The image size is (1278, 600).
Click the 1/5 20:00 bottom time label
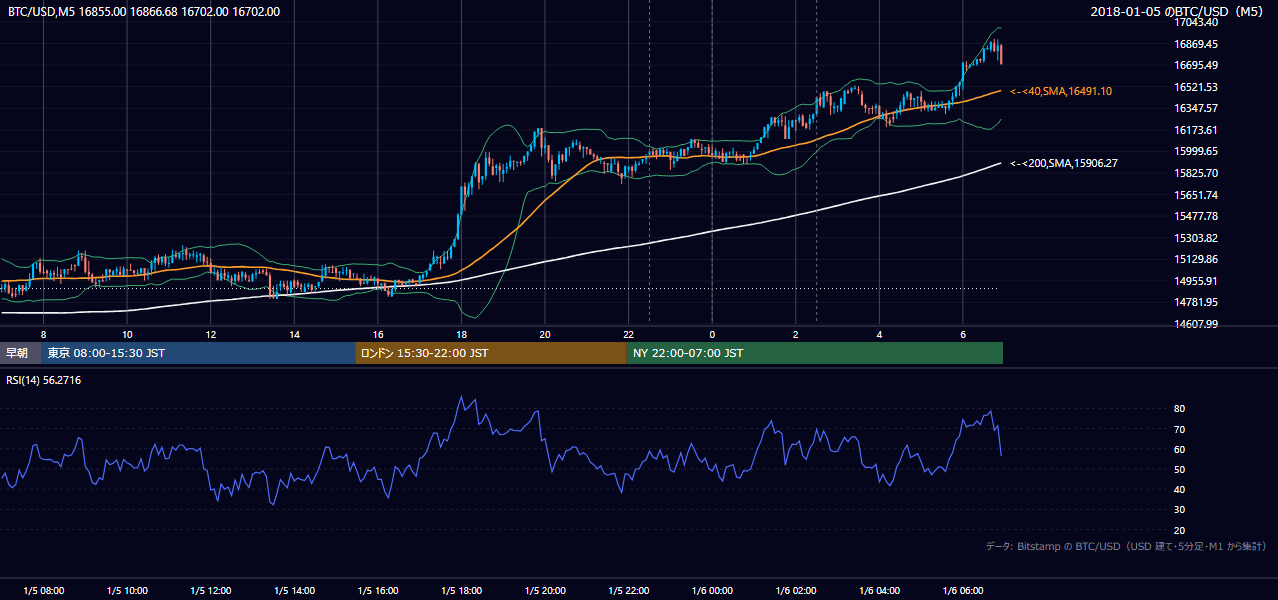tap(545, 591)
